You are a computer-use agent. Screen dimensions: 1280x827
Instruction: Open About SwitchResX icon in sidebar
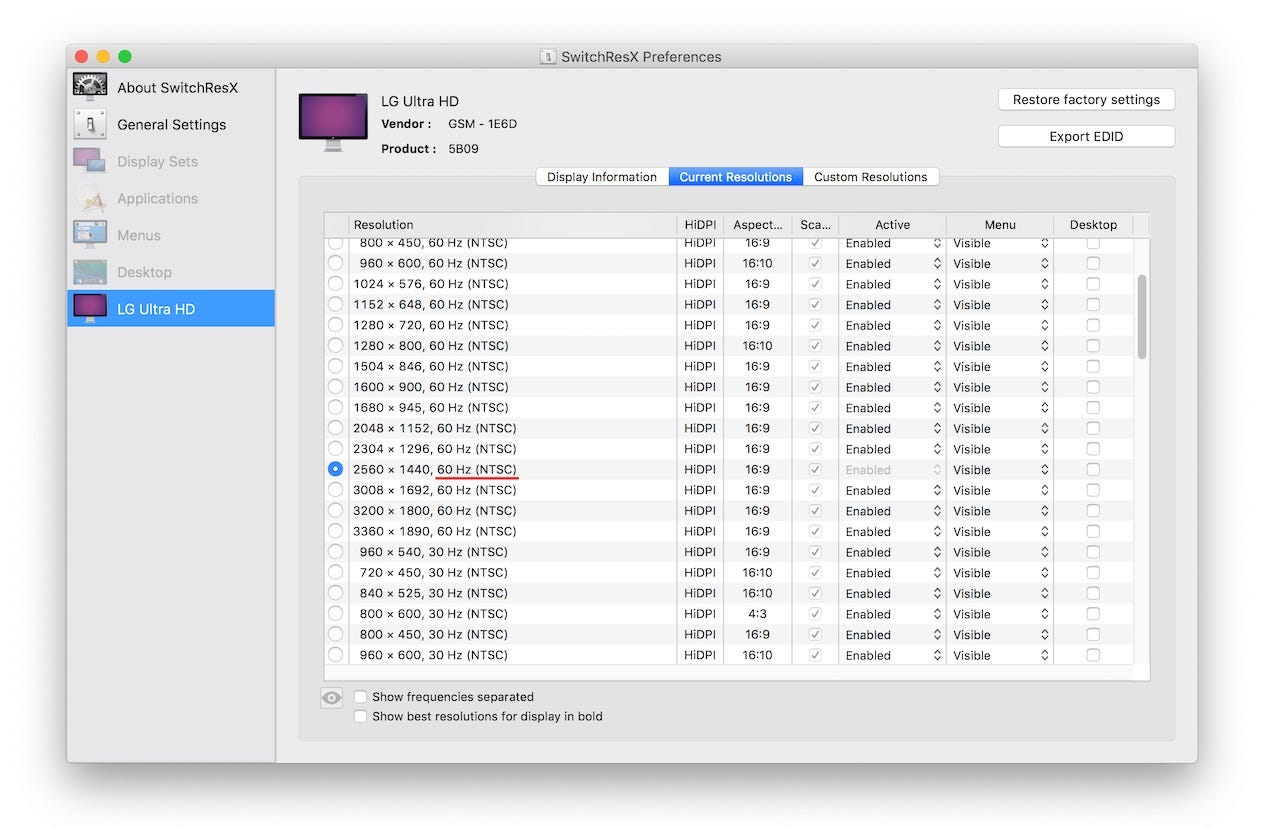point(90,87)
